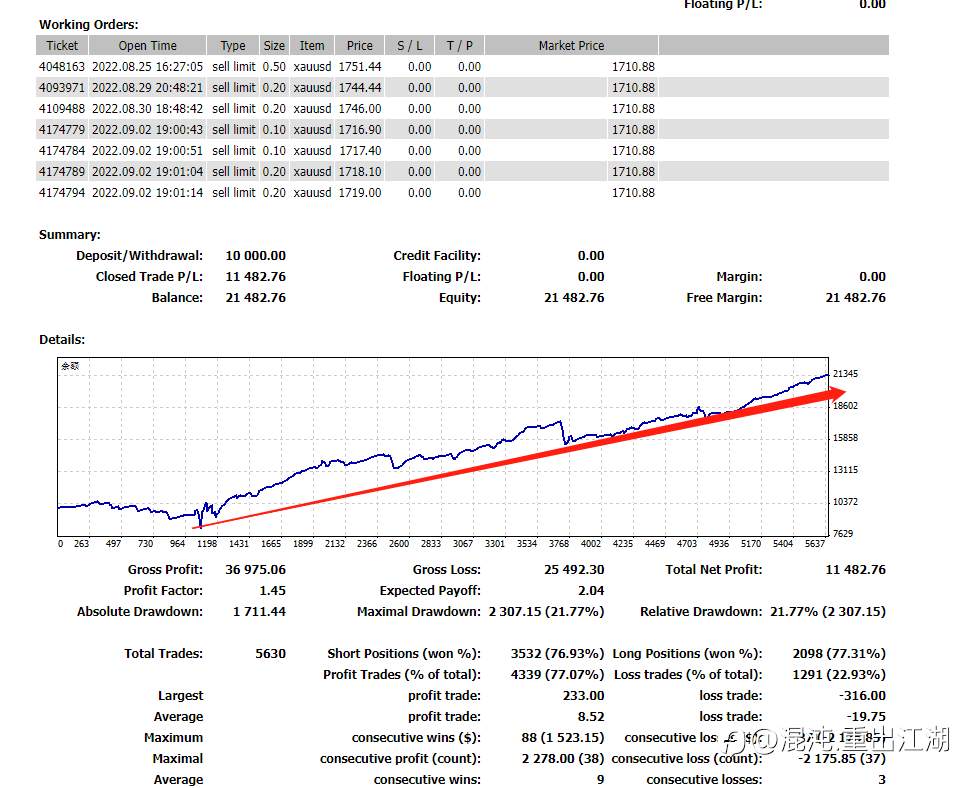Click the Summary heading
The height and width of the screenshot is (788, 960).
tap(70, 235)
